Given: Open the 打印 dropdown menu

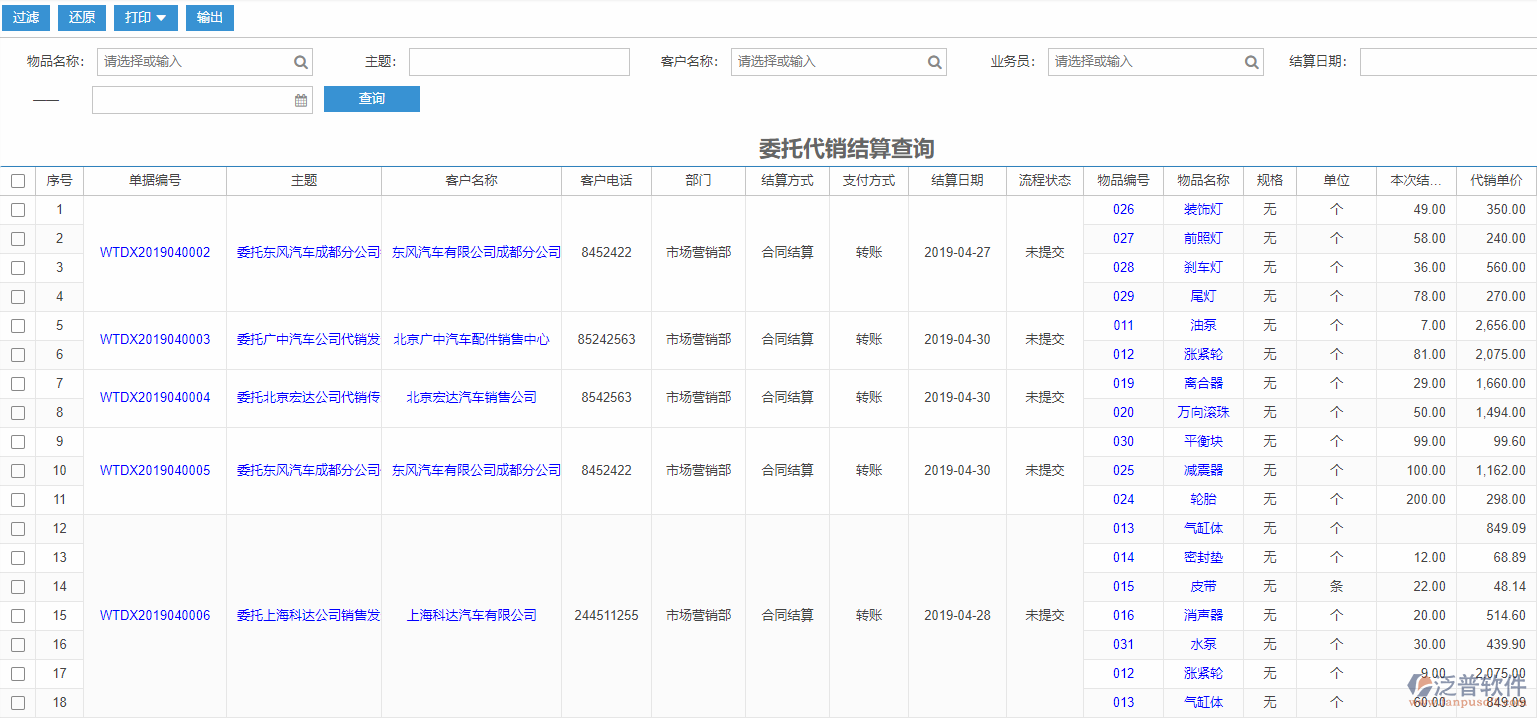Looking at the screenshot, I should click(x=145, y=17).
